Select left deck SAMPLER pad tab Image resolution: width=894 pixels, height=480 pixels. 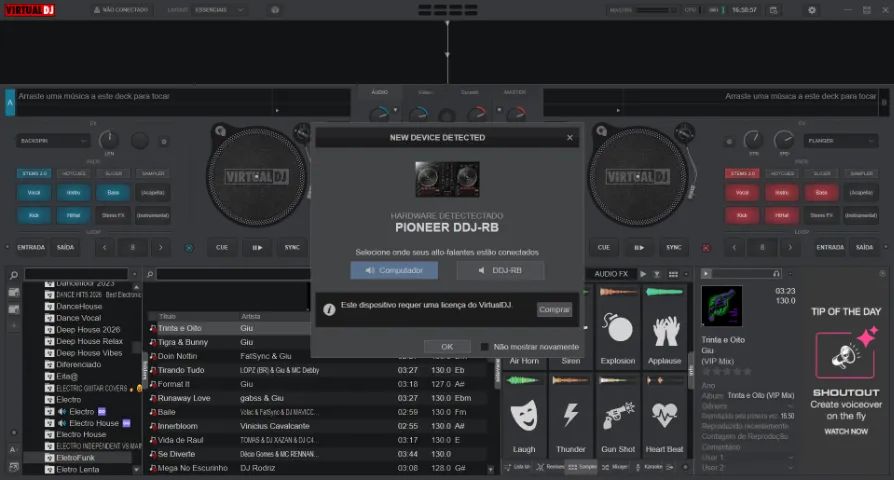(153, 173)
